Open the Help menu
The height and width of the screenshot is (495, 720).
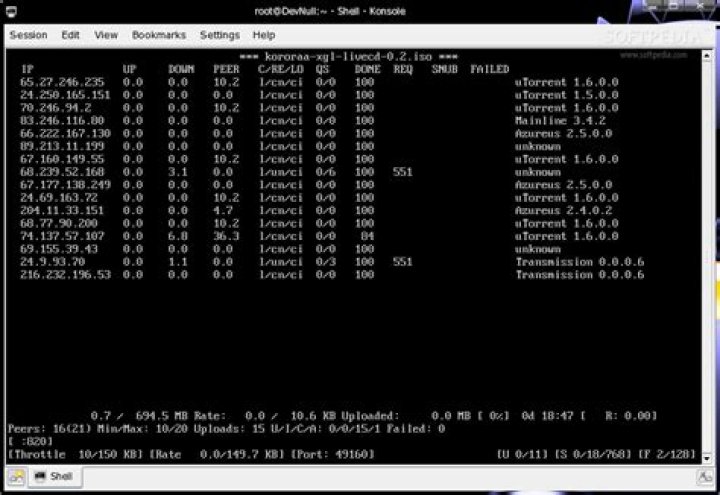tap(264, 35)
